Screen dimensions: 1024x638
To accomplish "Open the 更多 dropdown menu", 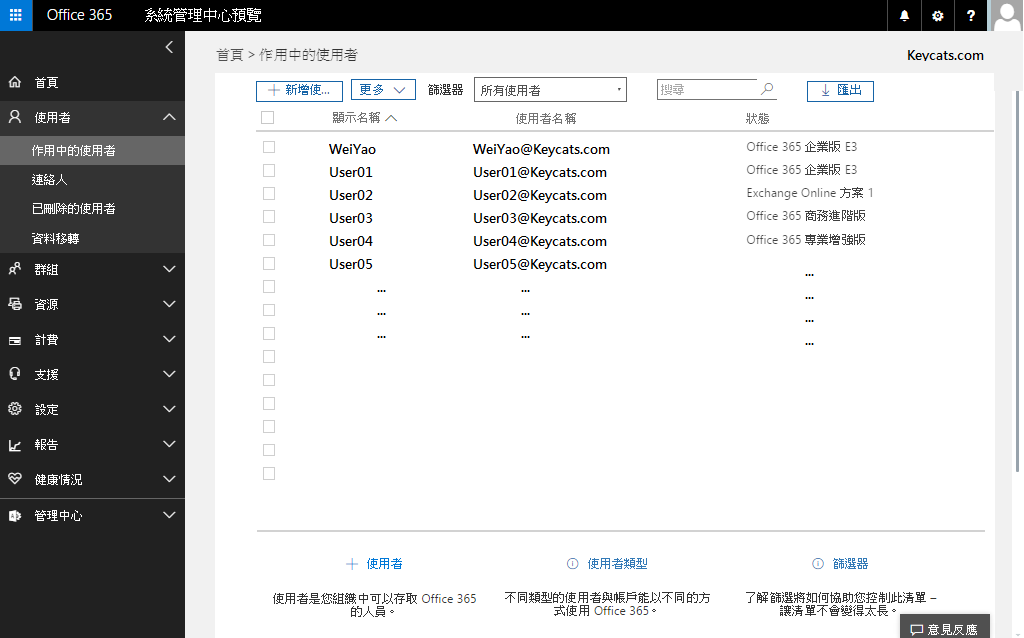I will click(x=383, y=89).
